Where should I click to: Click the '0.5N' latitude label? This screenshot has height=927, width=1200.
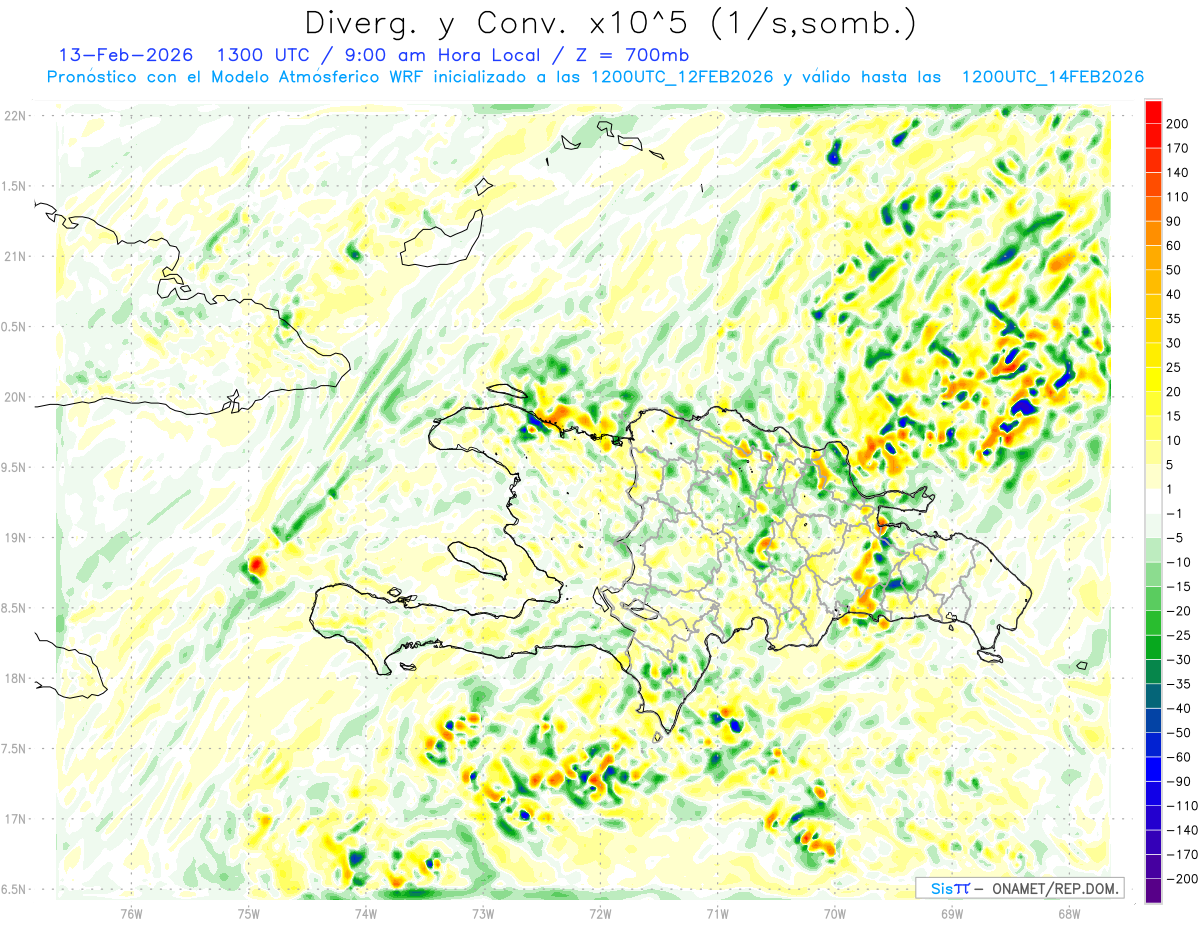pyautogui.click(x=15, y=327)
